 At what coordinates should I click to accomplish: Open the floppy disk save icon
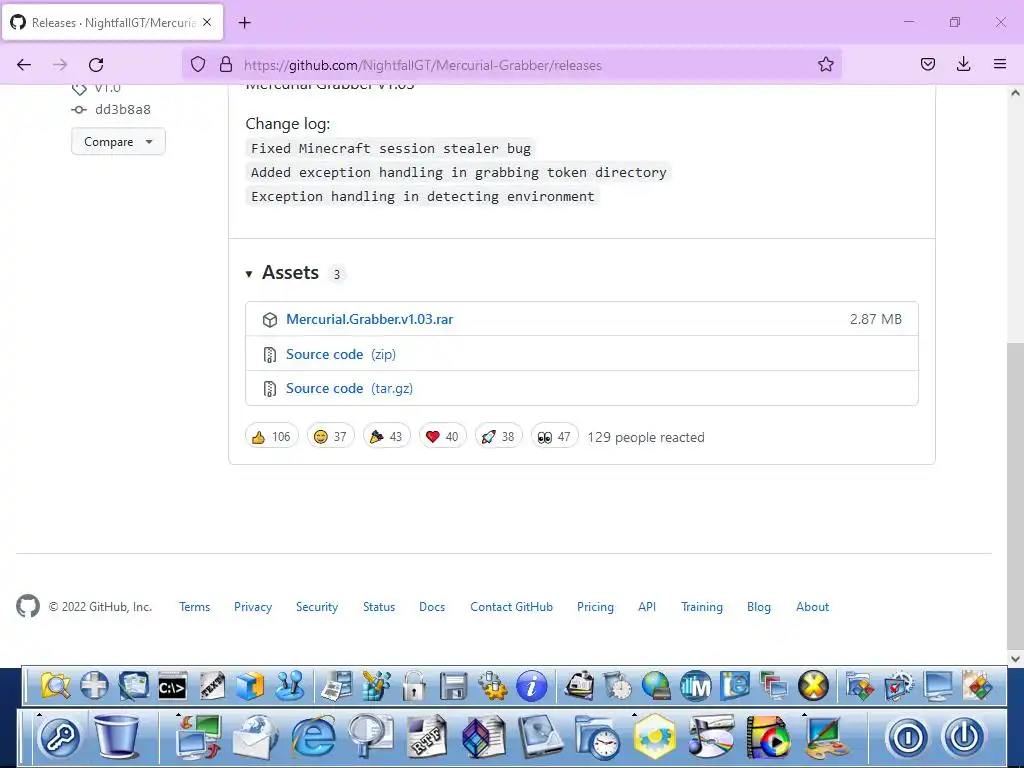tap(453, 687)
